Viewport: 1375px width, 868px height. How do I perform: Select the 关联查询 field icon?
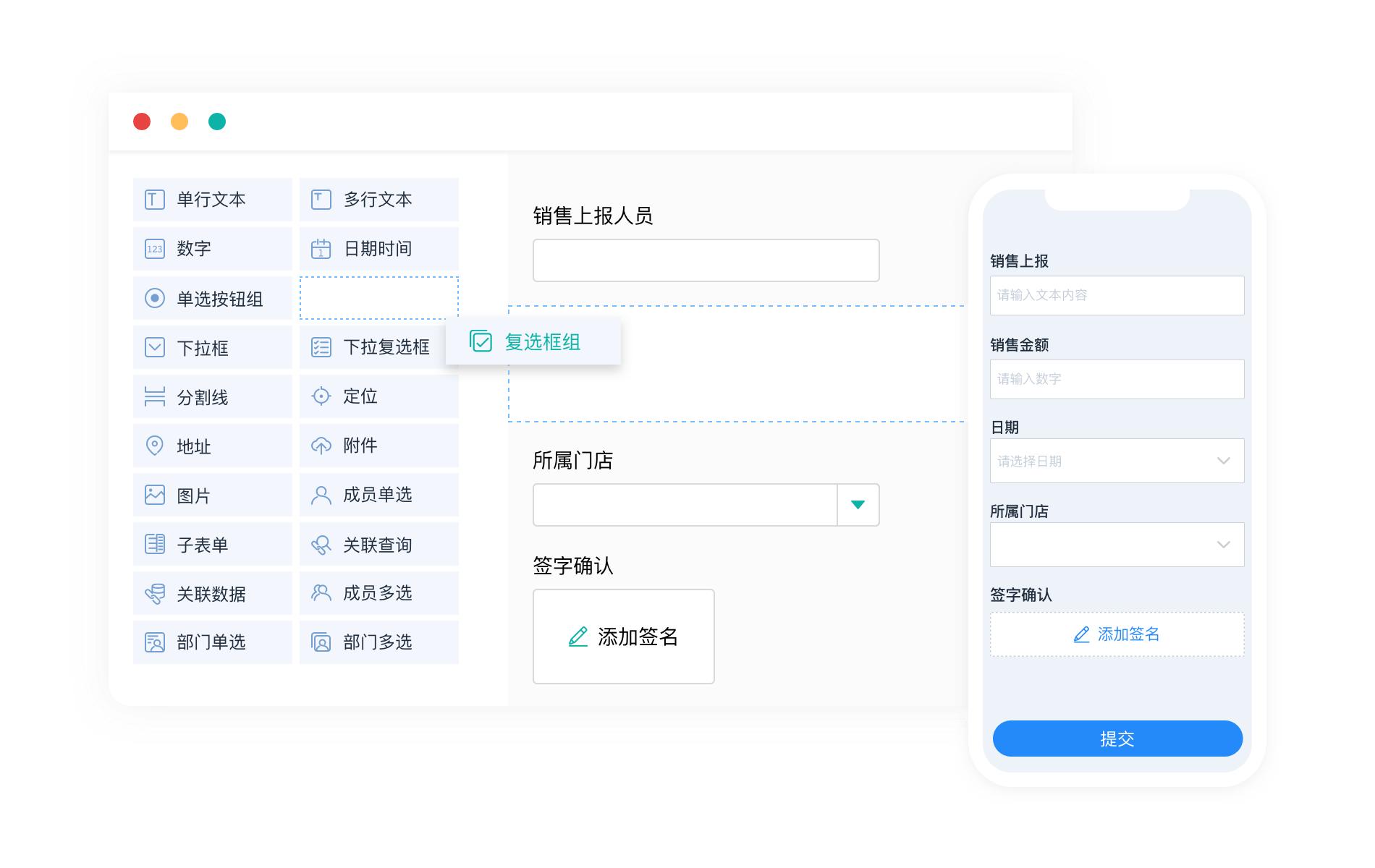pyautogui.click(x=320, y=544)
